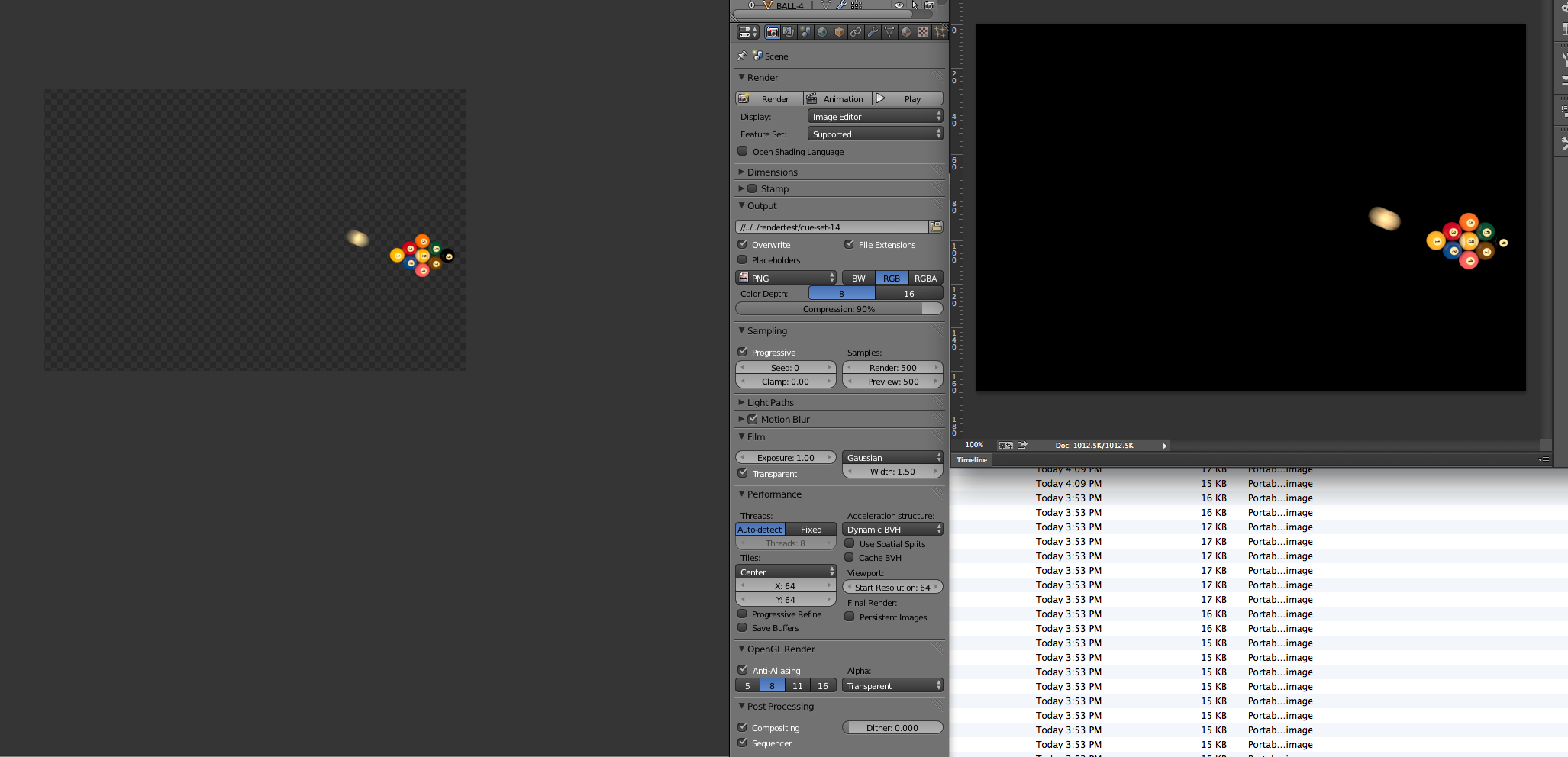Screen dimensions: 1568x757
Task: Click the pin icon beside Scene
Action: [x=742, y=56]
